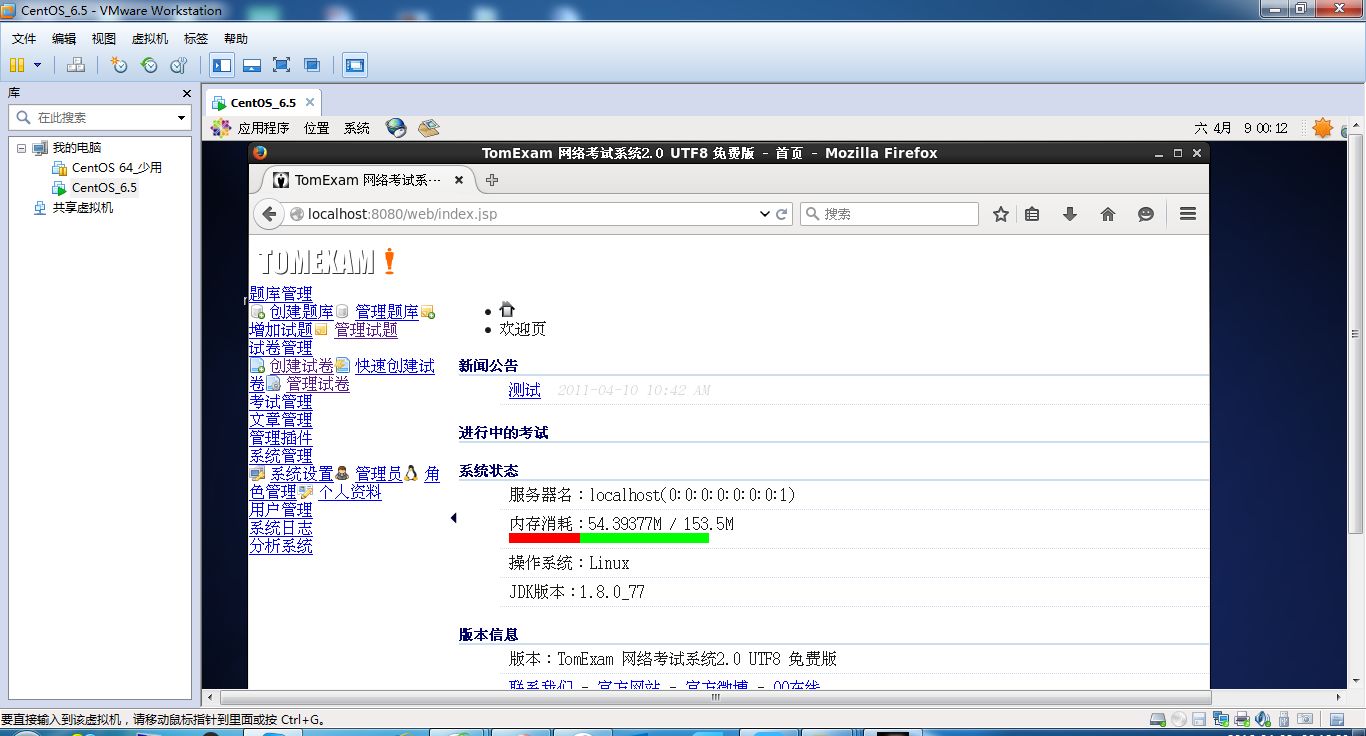Click the Firefox address bar URL
1366x736 pixels.
point(402,214)
